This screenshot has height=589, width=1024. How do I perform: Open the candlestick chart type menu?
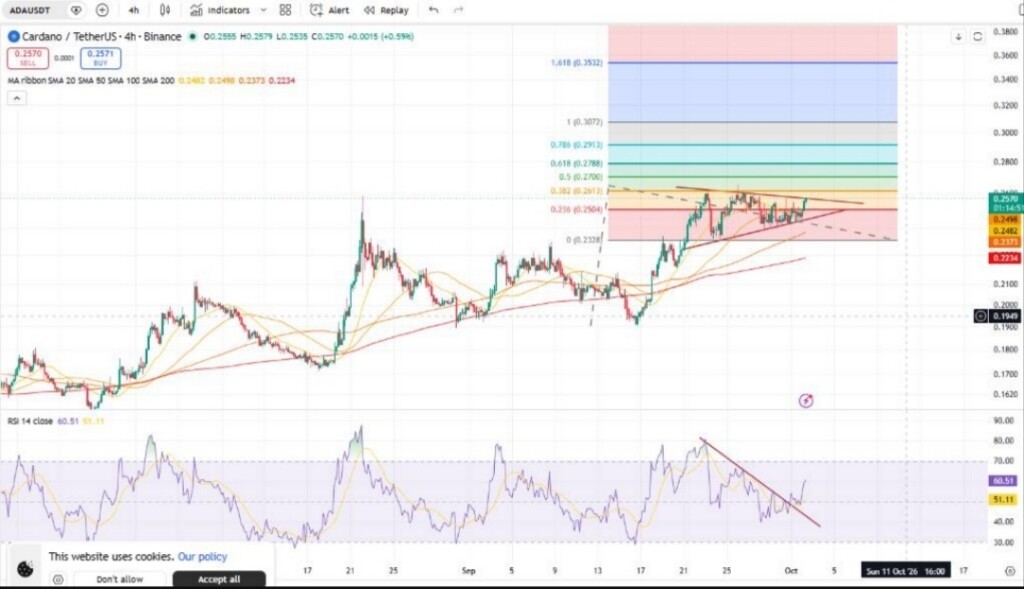coord(165,10)
